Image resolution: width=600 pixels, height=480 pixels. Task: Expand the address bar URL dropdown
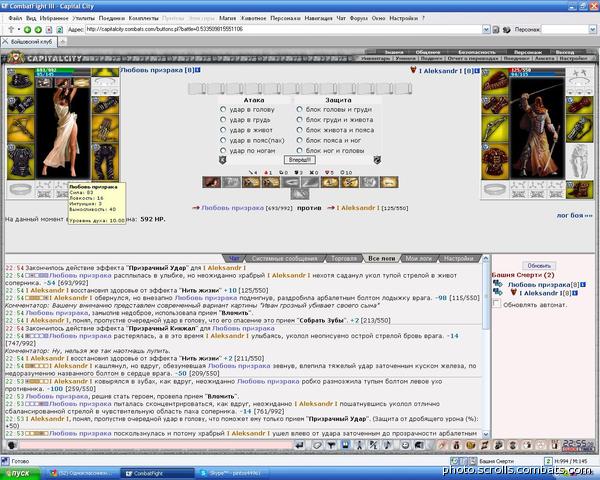coord(486,29)
